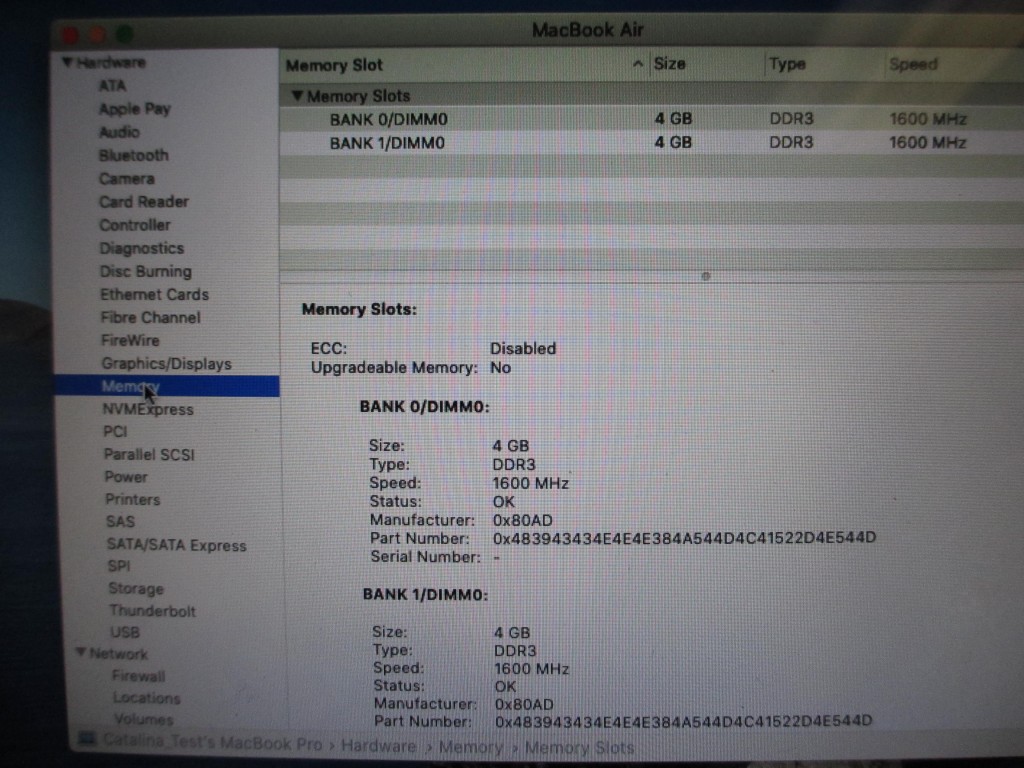Open the Apple Pay hardware section
This screenshot has height=768, width=1024.
pyautogui.click(x=135, y=109)
